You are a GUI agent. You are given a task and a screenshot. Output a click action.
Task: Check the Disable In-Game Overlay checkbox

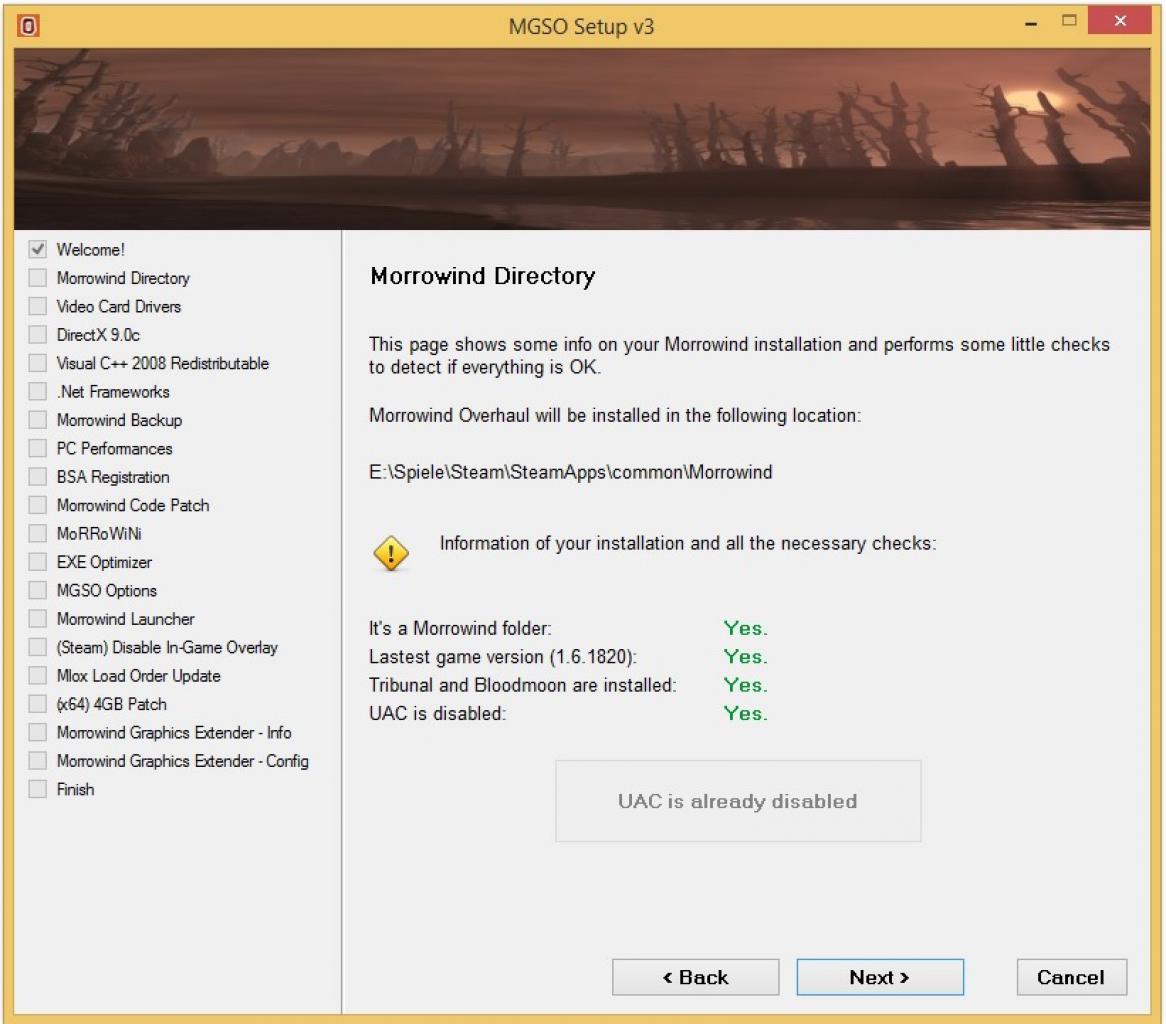pyautogui.click(x=37, y=647)
